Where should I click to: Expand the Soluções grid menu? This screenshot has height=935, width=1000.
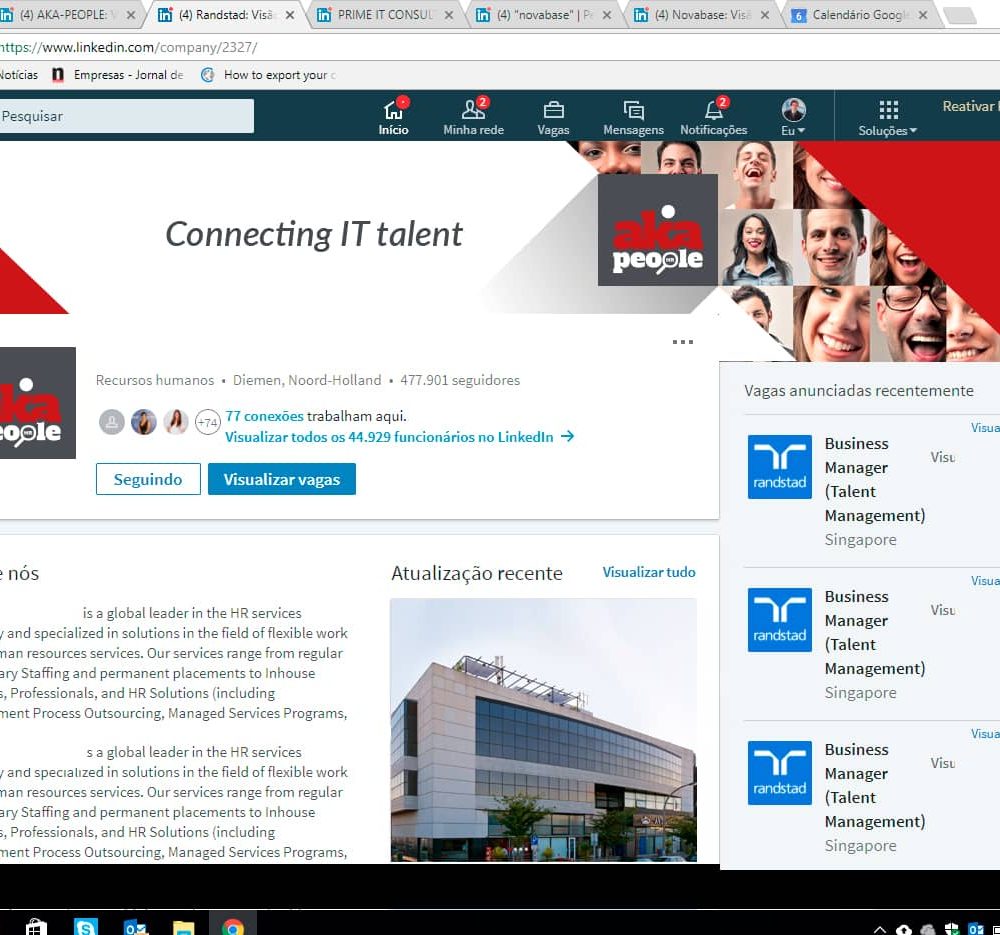(x=888, y=118)
